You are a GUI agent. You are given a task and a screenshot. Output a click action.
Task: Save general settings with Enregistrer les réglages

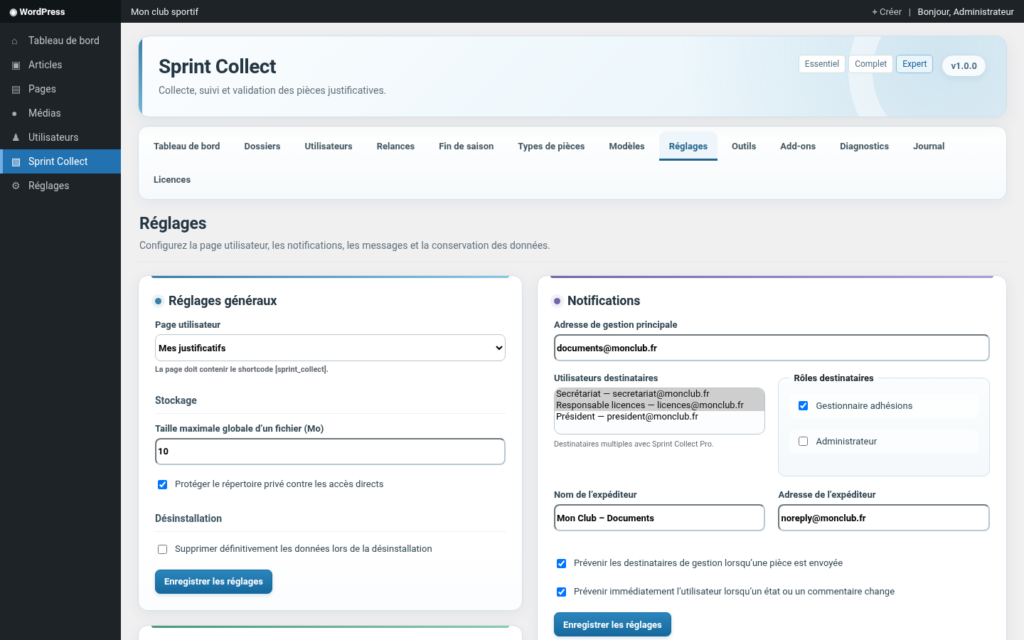pyautogui.click(x=214, y=582)
